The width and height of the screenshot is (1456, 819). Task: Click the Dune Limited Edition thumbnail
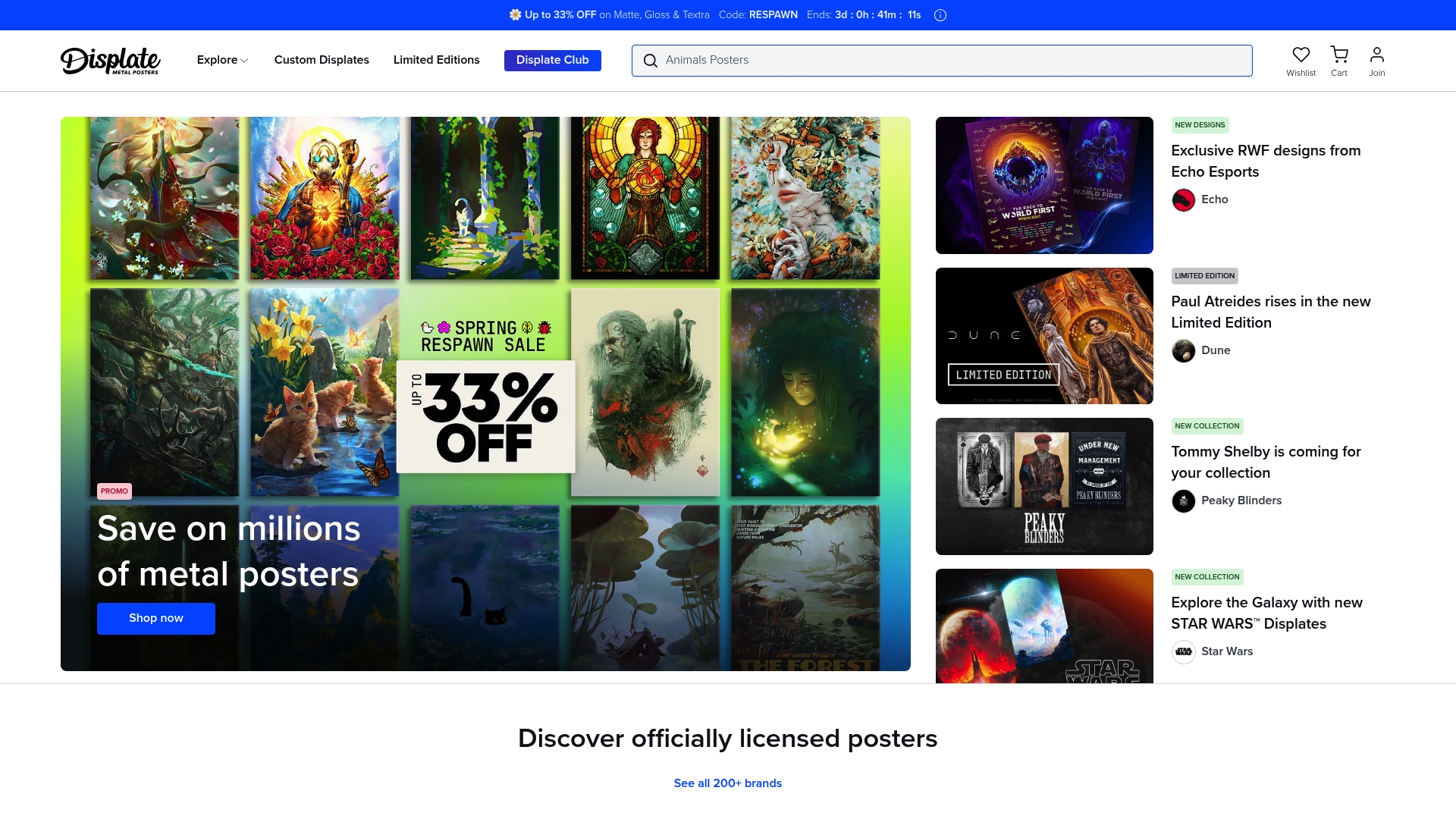1044,336
